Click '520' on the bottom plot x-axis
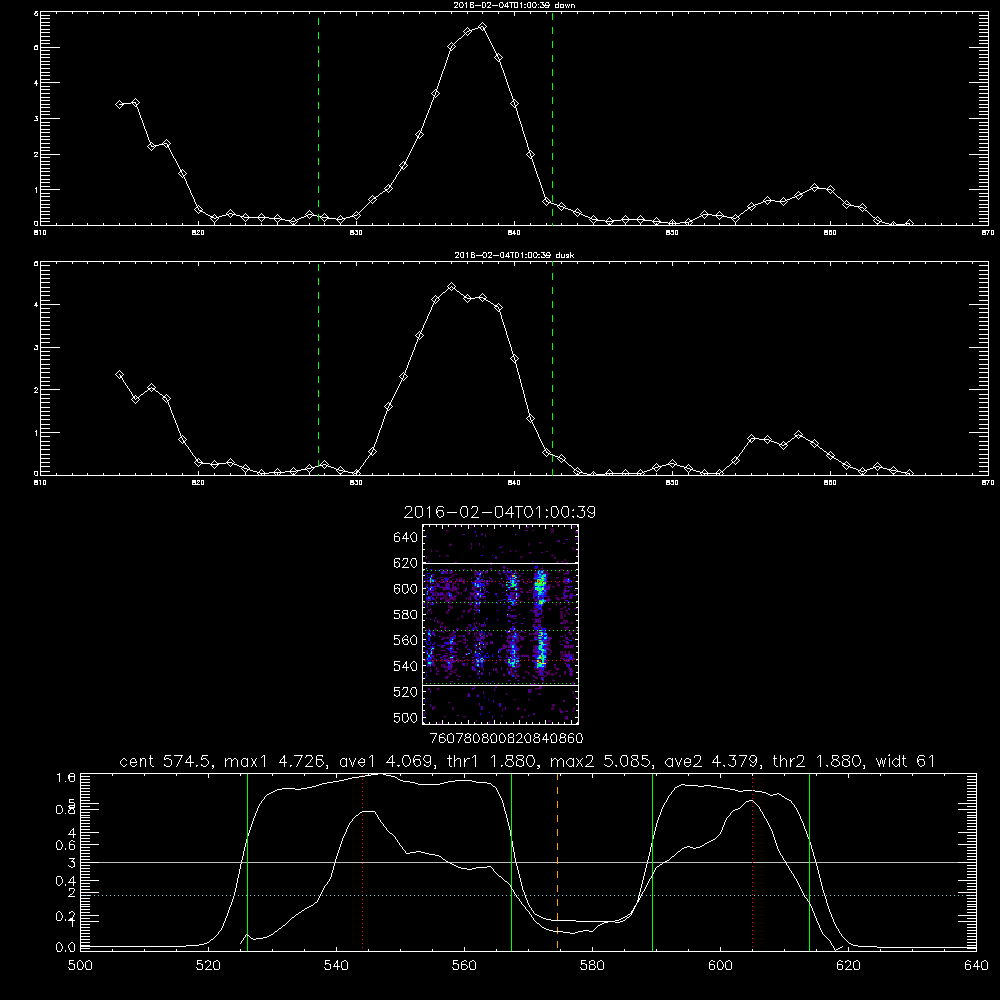The width and height of the screenshot is (1000, 1000). pyautogui.click(x=208, y=966)
